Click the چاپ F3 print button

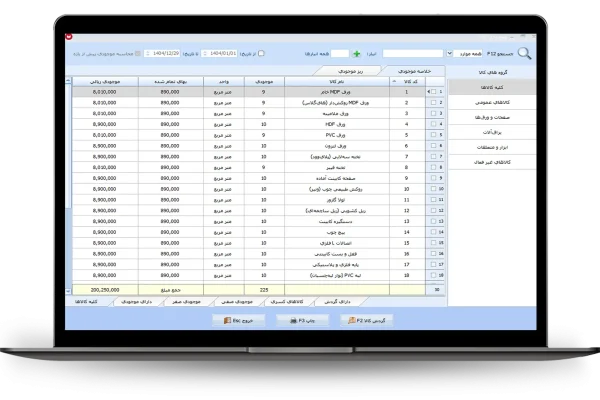pyautogui.click(x=303, y=320)
